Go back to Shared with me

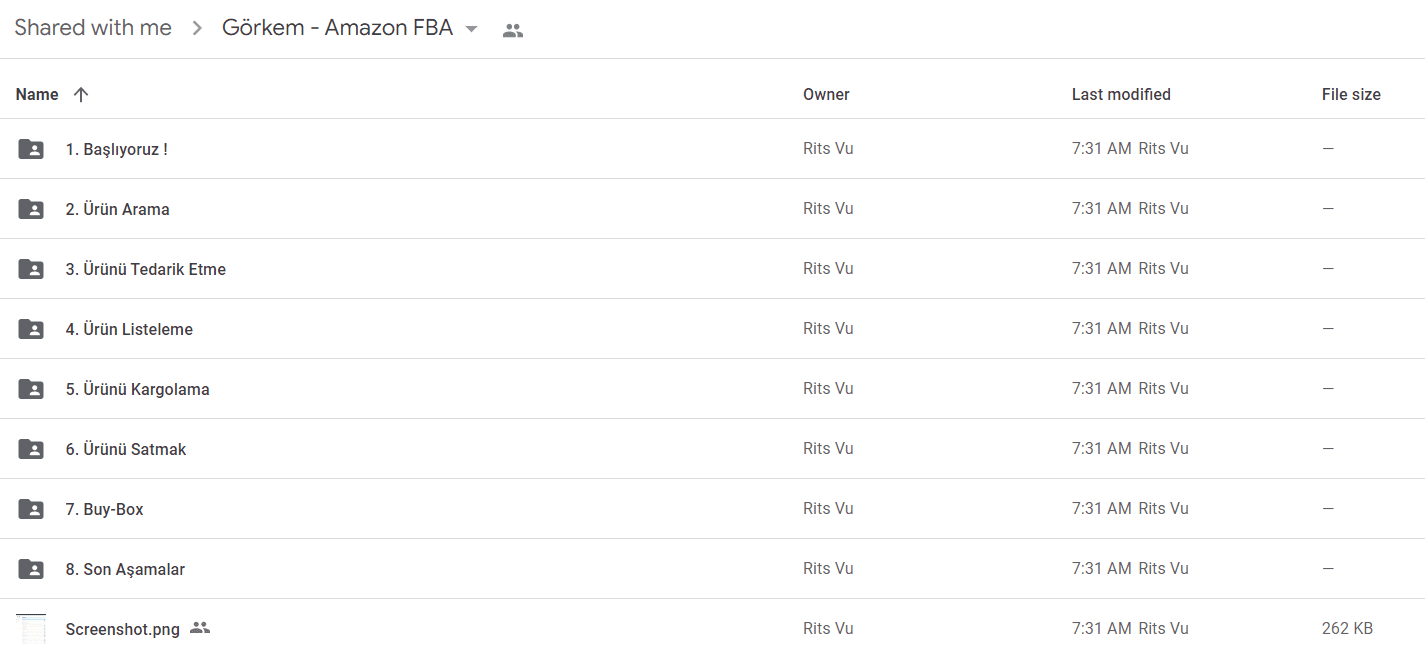tap(93, 28)
